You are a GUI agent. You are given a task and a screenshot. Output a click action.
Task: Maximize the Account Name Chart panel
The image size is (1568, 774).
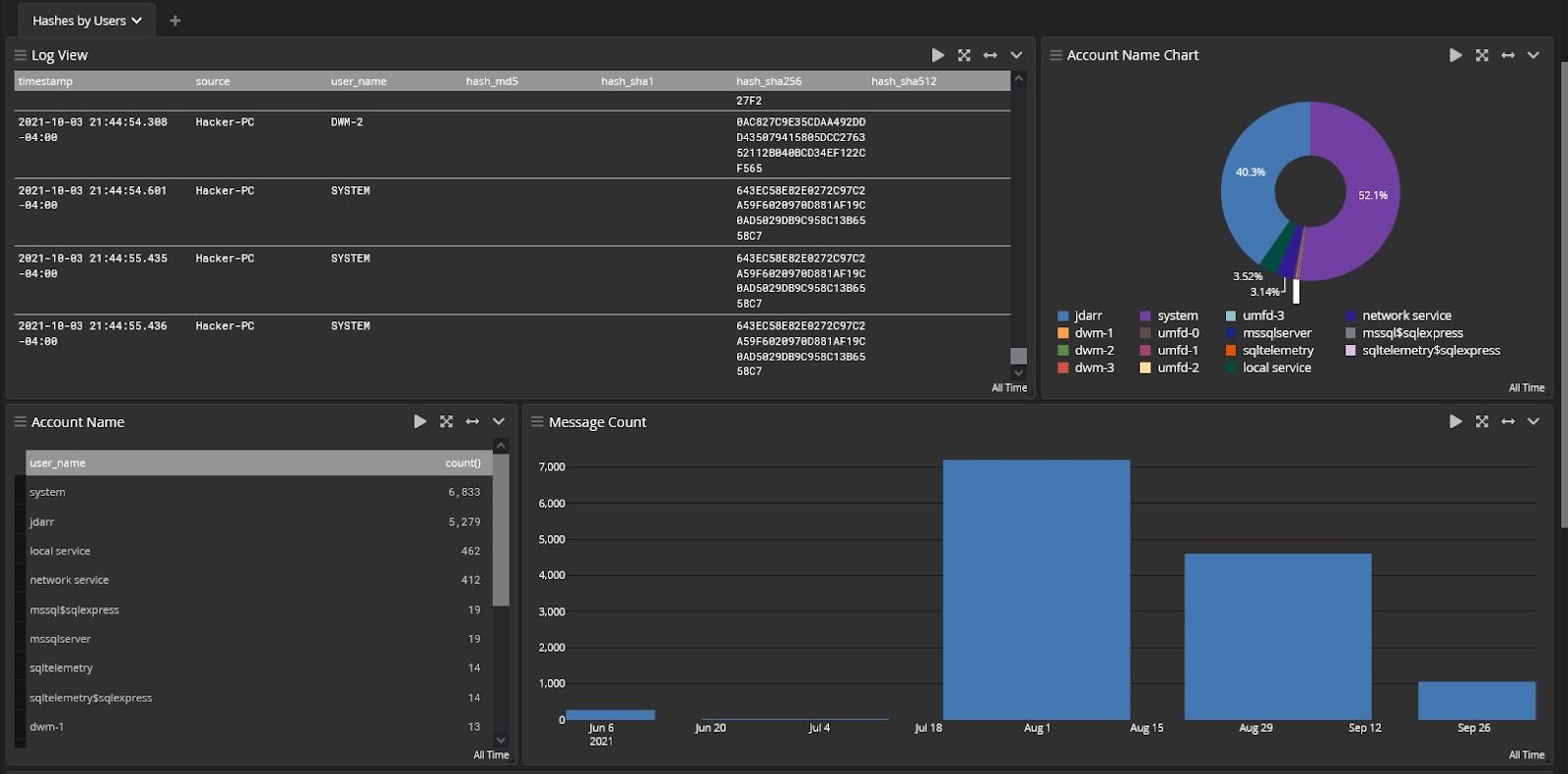(1482, 55)
